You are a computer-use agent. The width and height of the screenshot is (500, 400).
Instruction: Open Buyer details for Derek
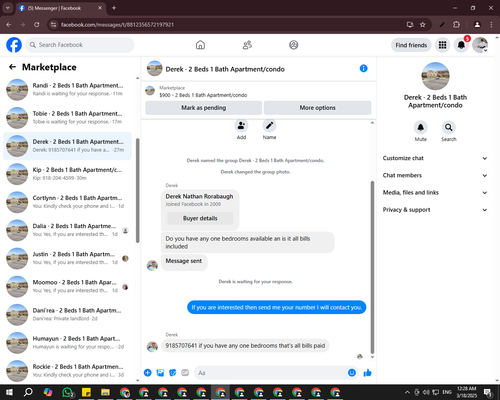[200, 218]
